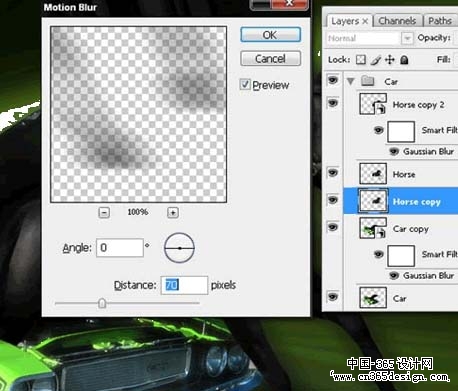Uncheck the Preview checkbox
Screen dimensions: 458x391
(245, 84)
